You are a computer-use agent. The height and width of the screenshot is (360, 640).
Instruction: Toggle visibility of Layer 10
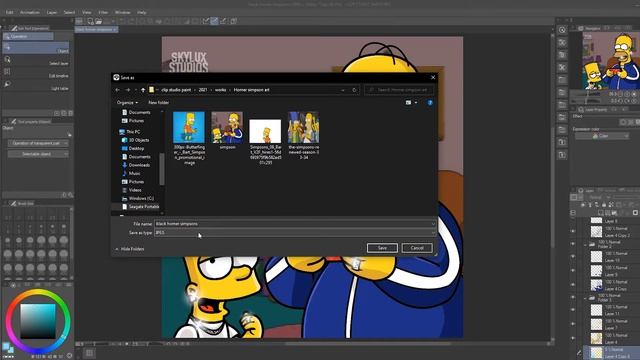(x=573, y=256)
